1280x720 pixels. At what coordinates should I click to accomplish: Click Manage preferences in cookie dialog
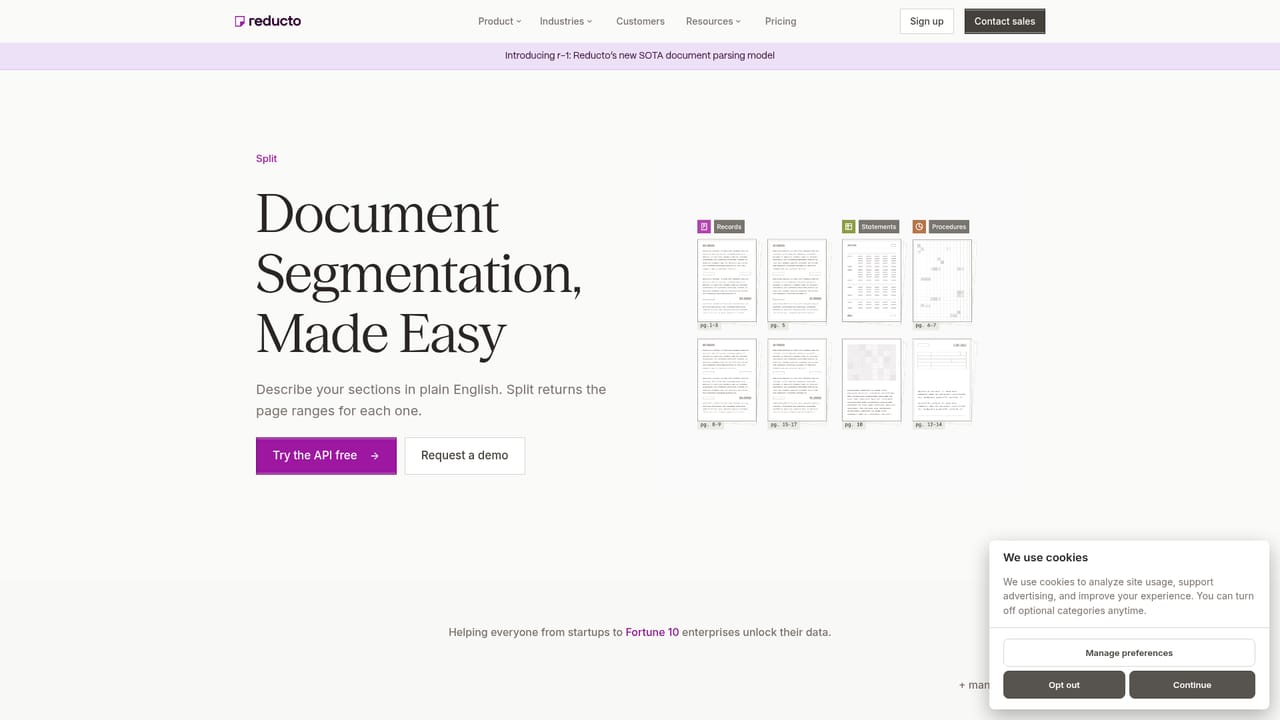1129,653
